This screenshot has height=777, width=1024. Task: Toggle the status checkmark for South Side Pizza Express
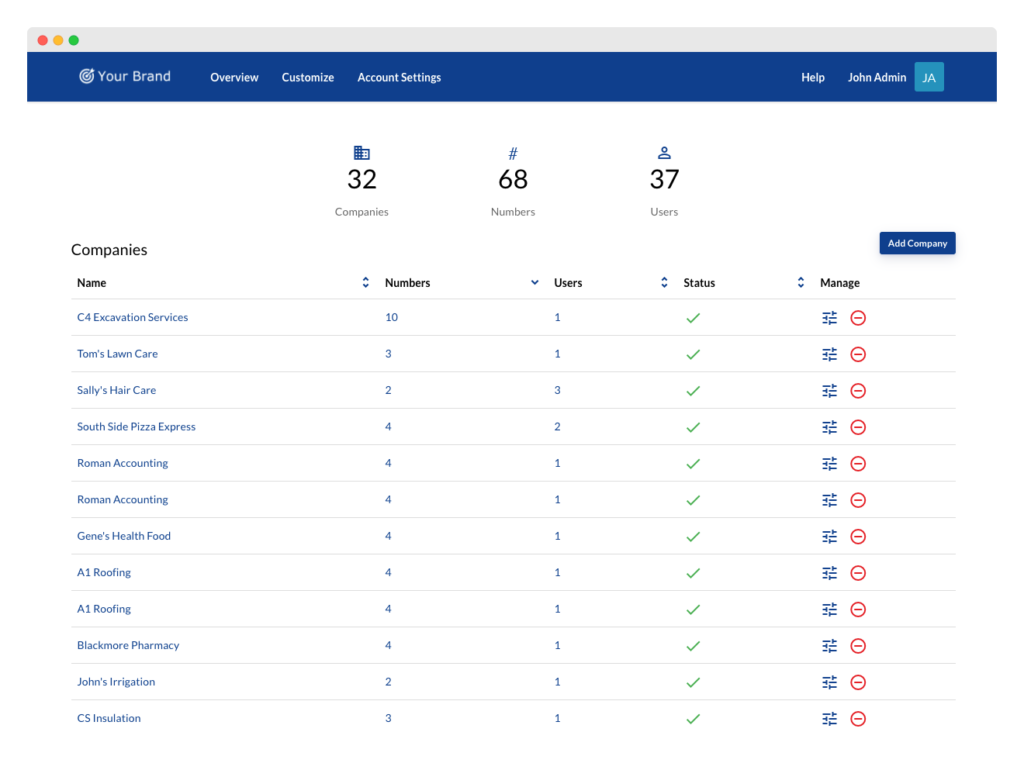point(693,427)
